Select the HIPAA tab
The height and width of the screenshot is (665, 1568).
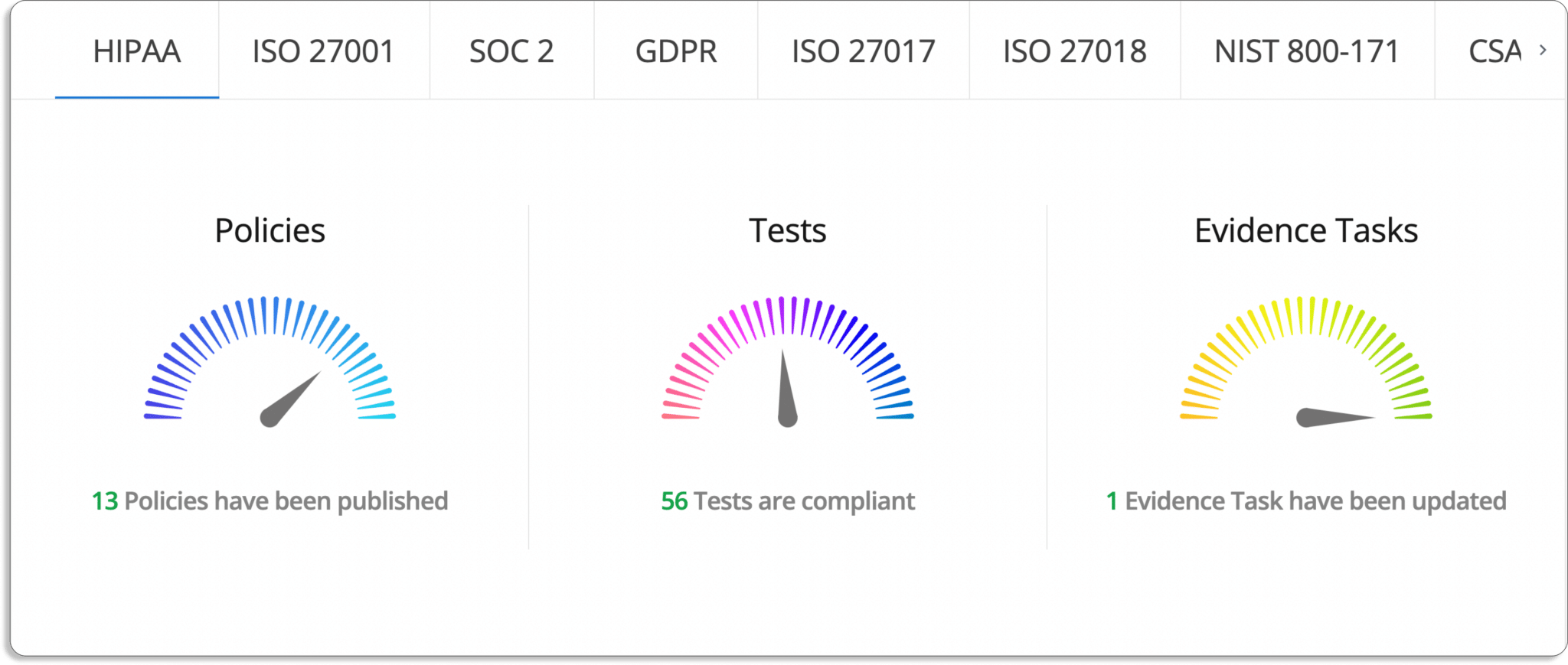click(137, 51)
